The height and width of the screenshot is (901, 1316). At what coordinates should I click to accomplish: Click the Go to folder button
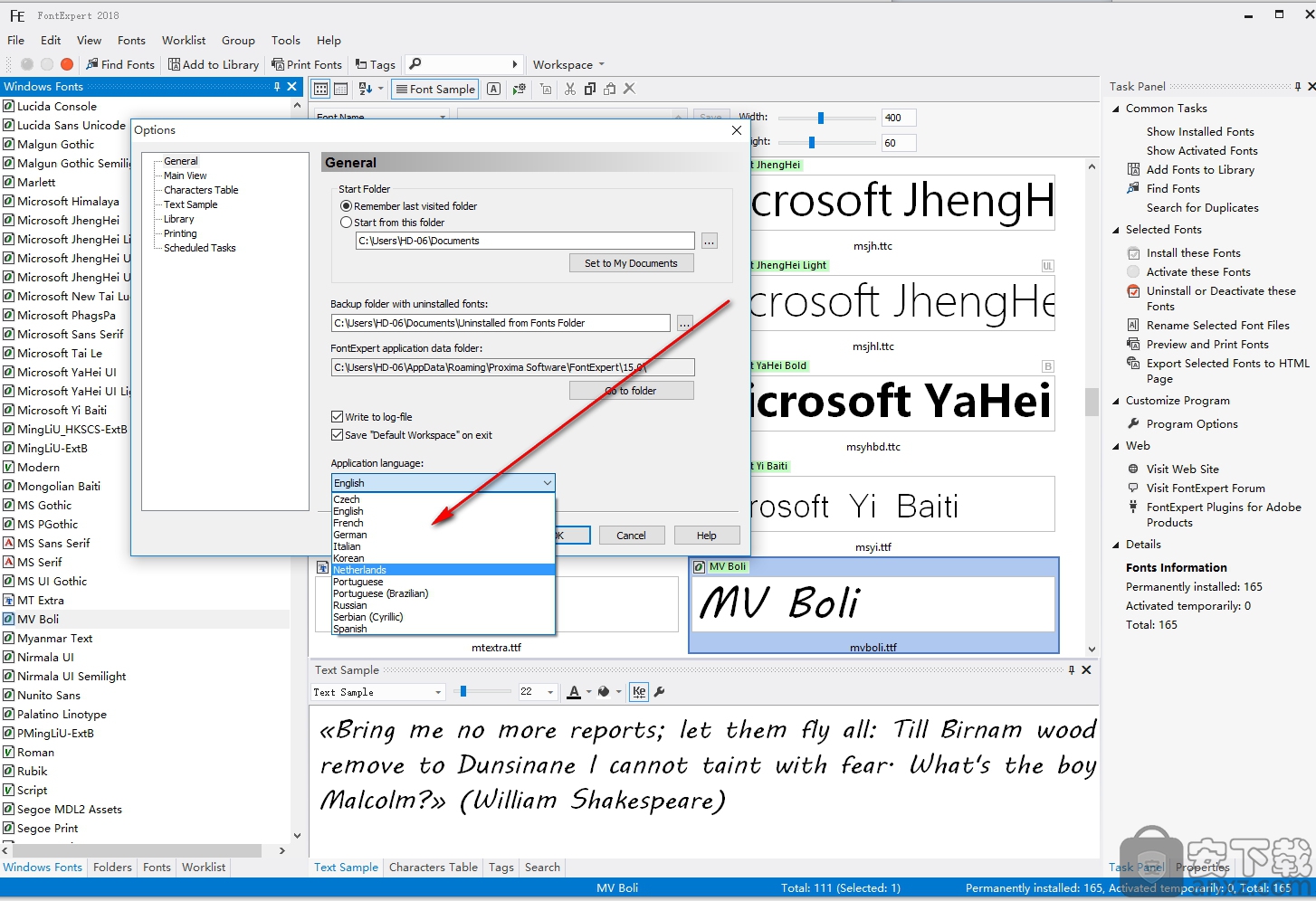click(631, 391)
